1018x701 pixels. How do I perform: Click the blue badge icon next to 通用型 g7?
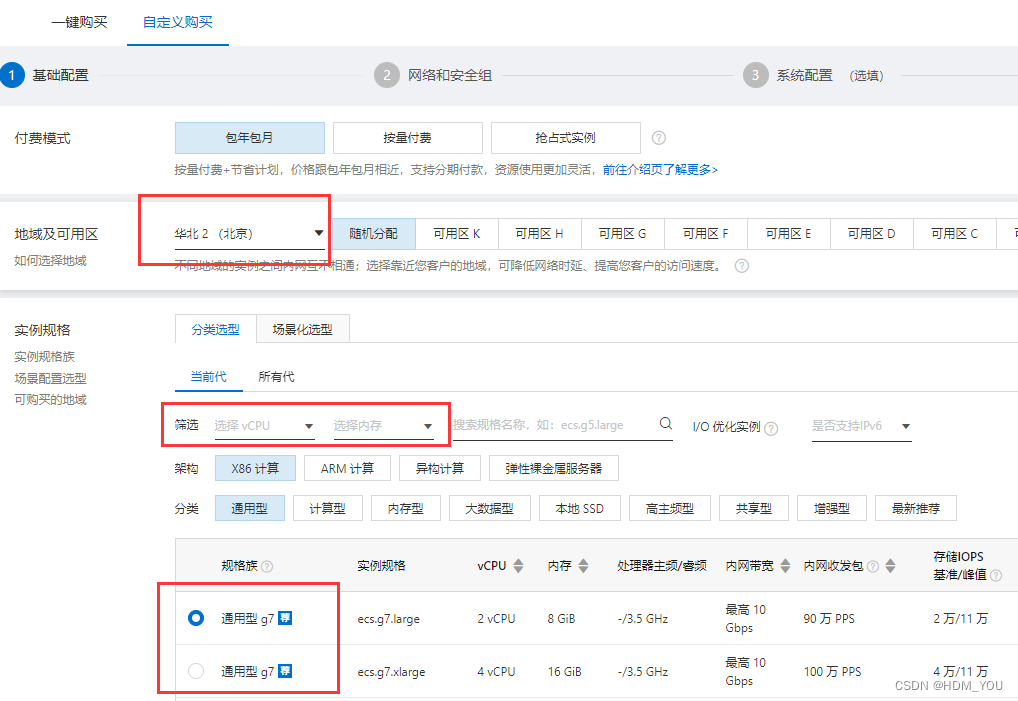click(285, 618)
